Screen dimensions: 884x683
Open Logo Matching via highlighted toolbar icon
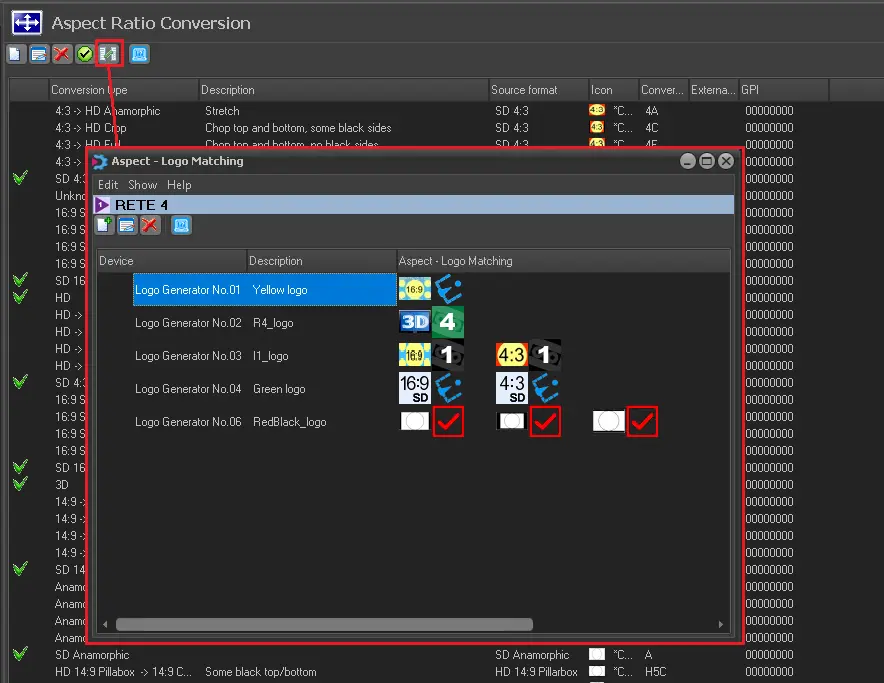point(108,54)
